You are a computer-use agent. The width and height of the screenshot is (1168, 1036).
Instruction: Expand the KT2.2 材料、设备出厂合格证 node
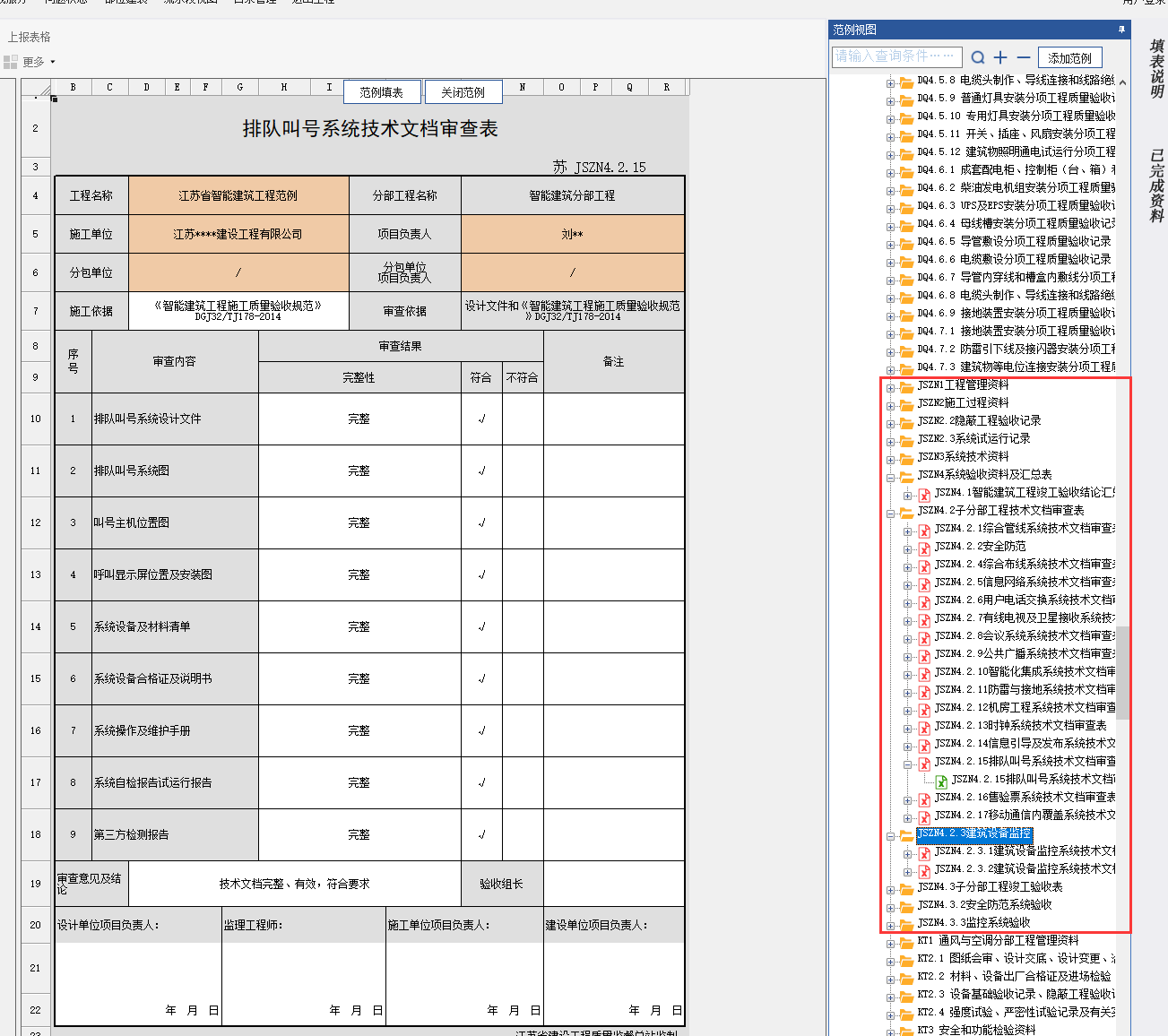coord(890,980)
